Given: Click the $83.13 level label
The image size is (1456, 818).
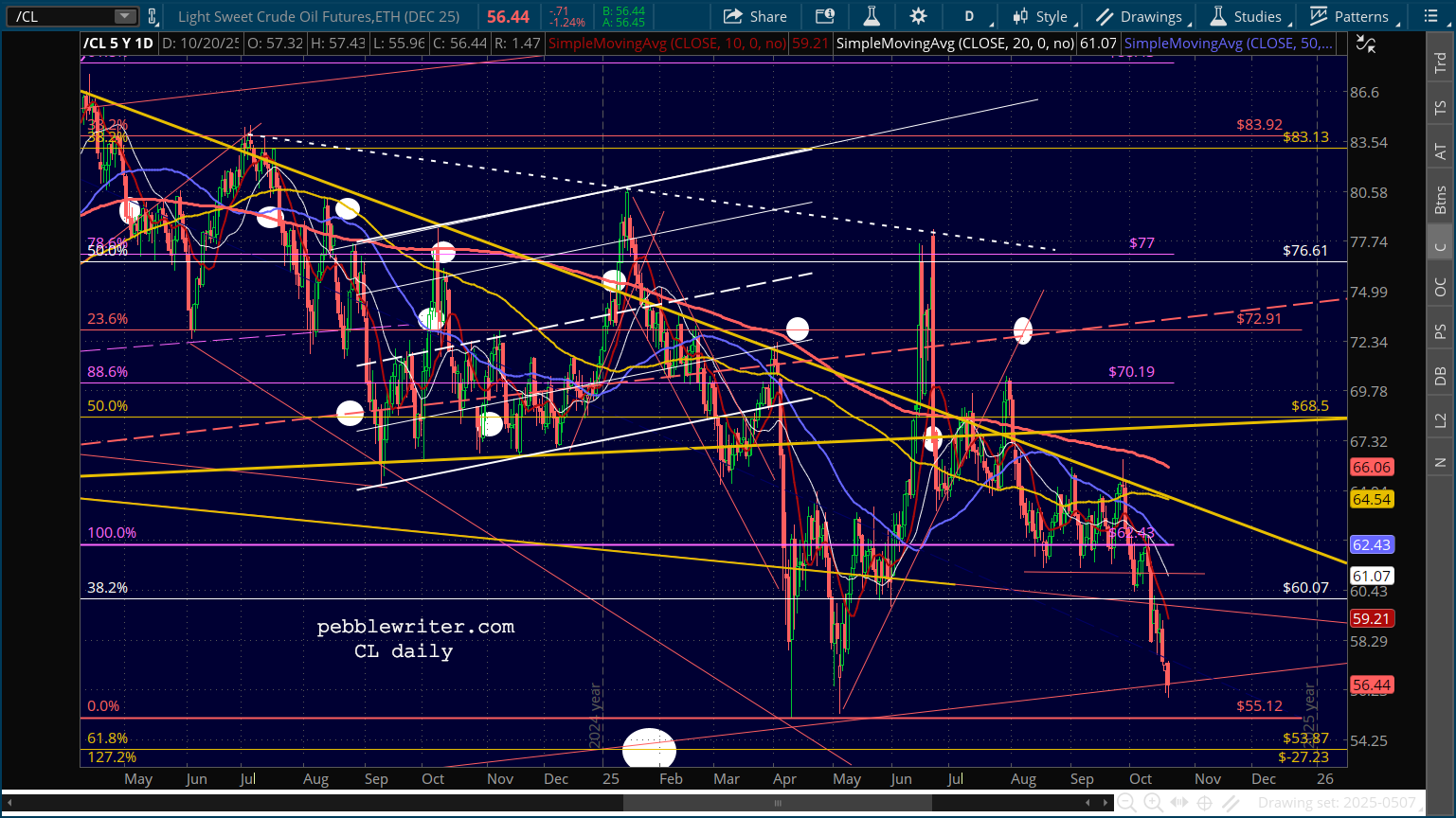Looking at the screenshot, I should 1305,137.
